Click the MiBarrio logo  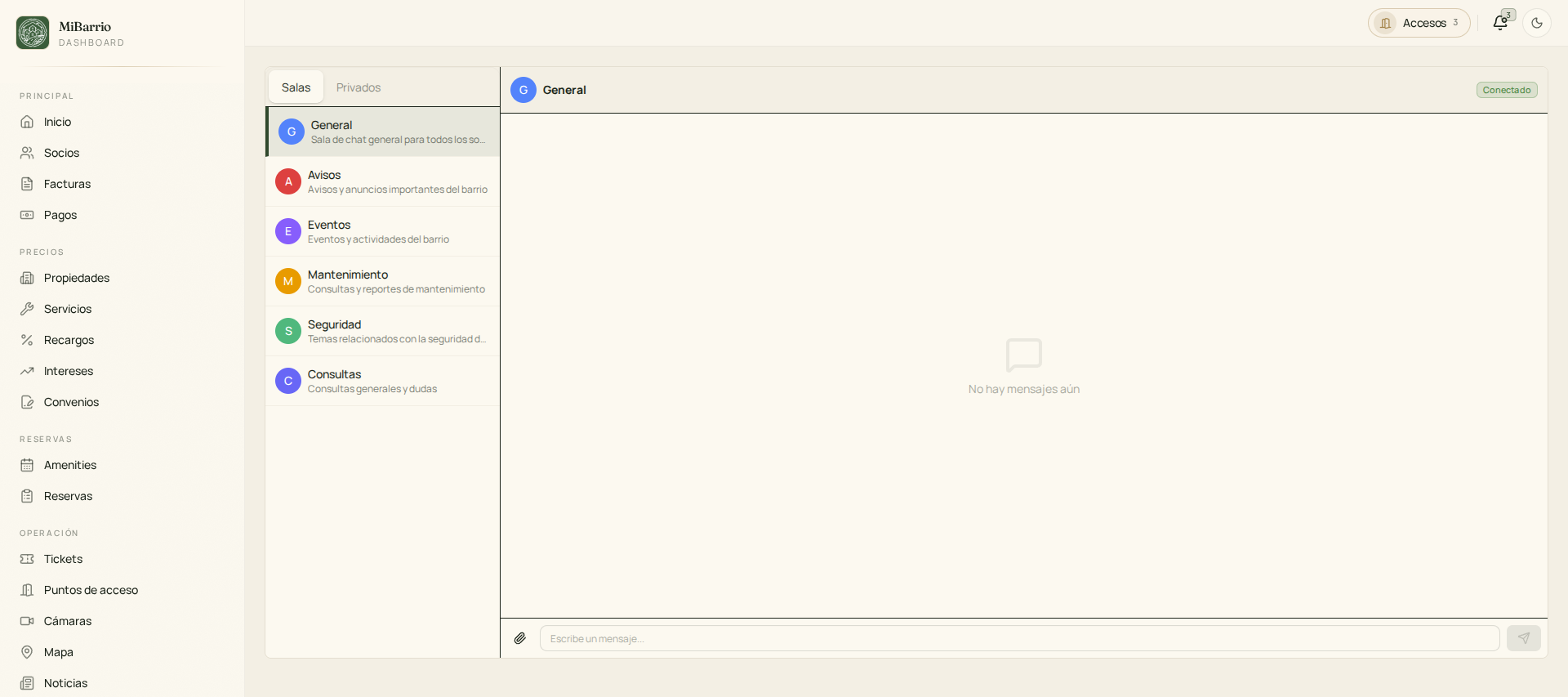pos(33,33)
